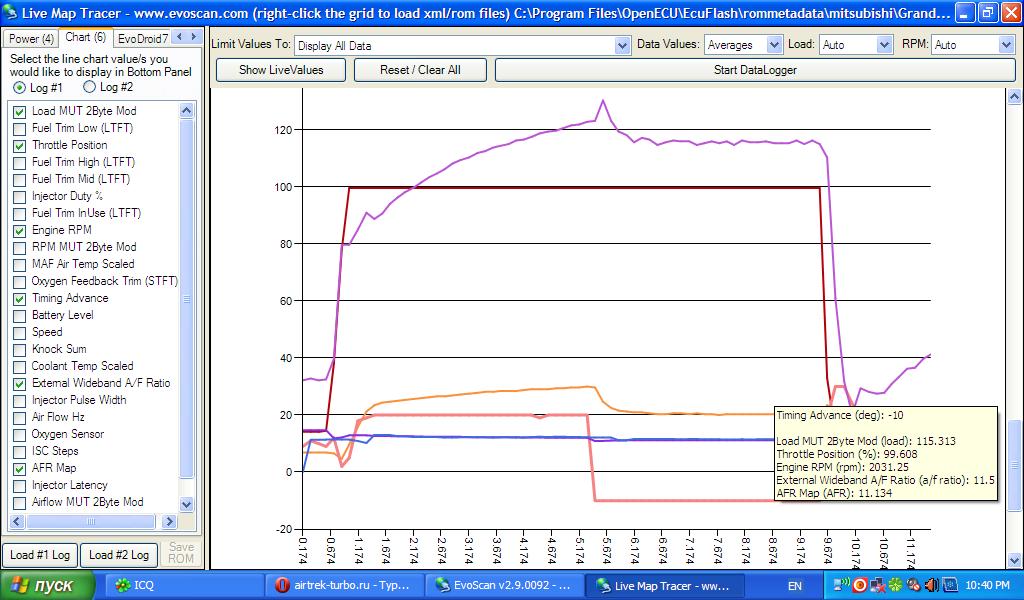
Task: Click the Windows Start button
Action: [x=48, y=585]
